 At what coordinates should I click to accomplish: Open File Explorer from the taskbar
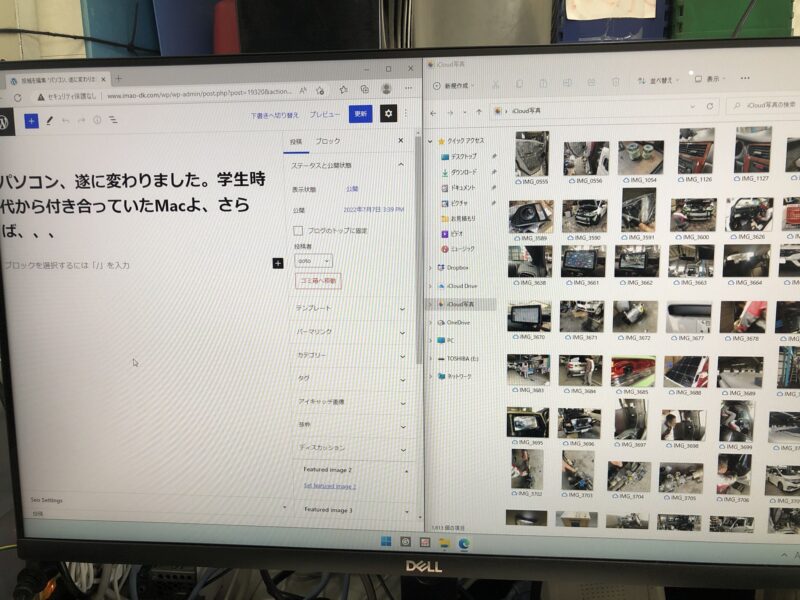(444, 543)
